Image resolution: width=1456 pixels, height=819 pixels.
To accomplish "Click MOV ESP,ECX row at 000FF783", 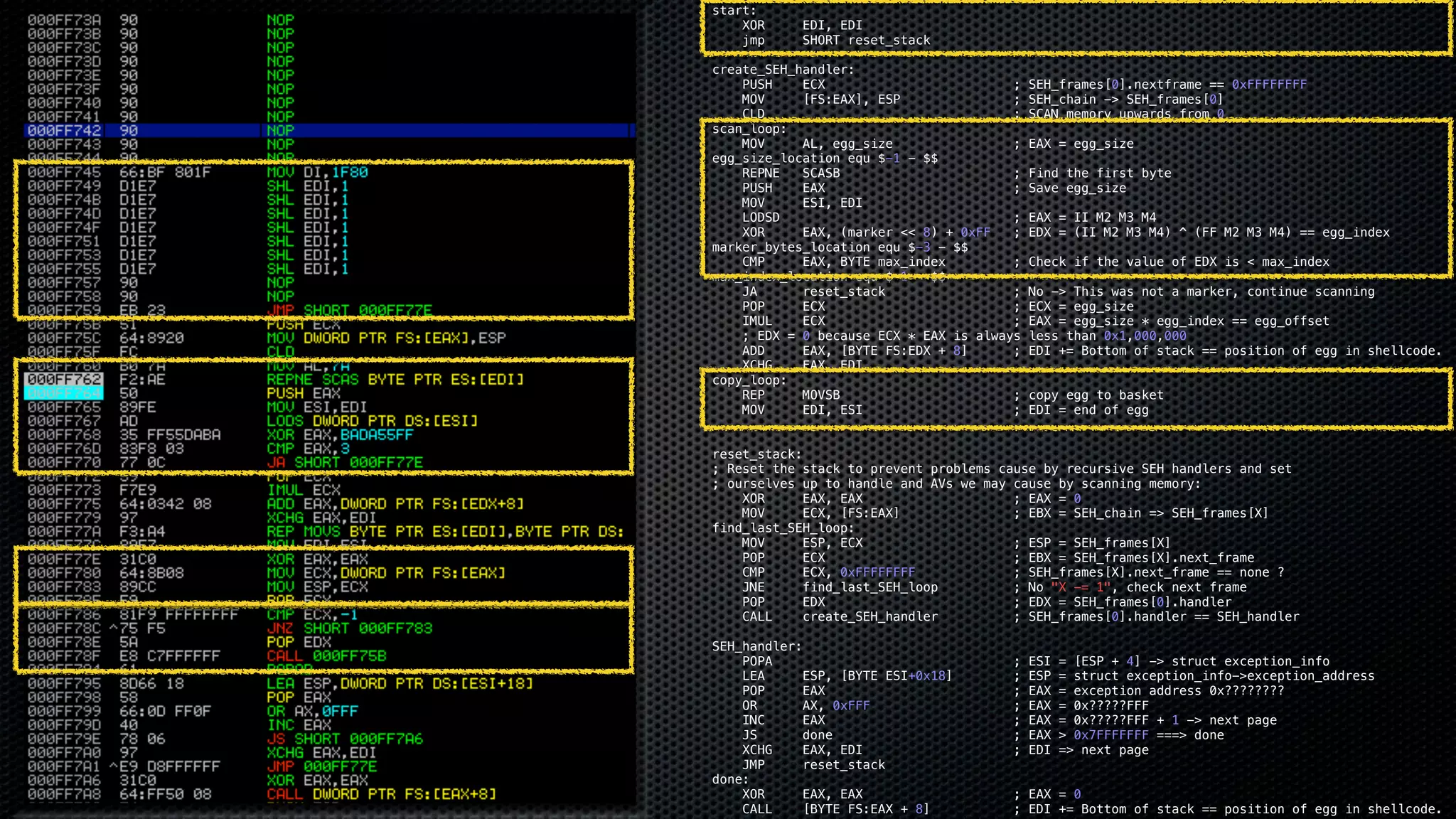I will (x=198, y=587).
